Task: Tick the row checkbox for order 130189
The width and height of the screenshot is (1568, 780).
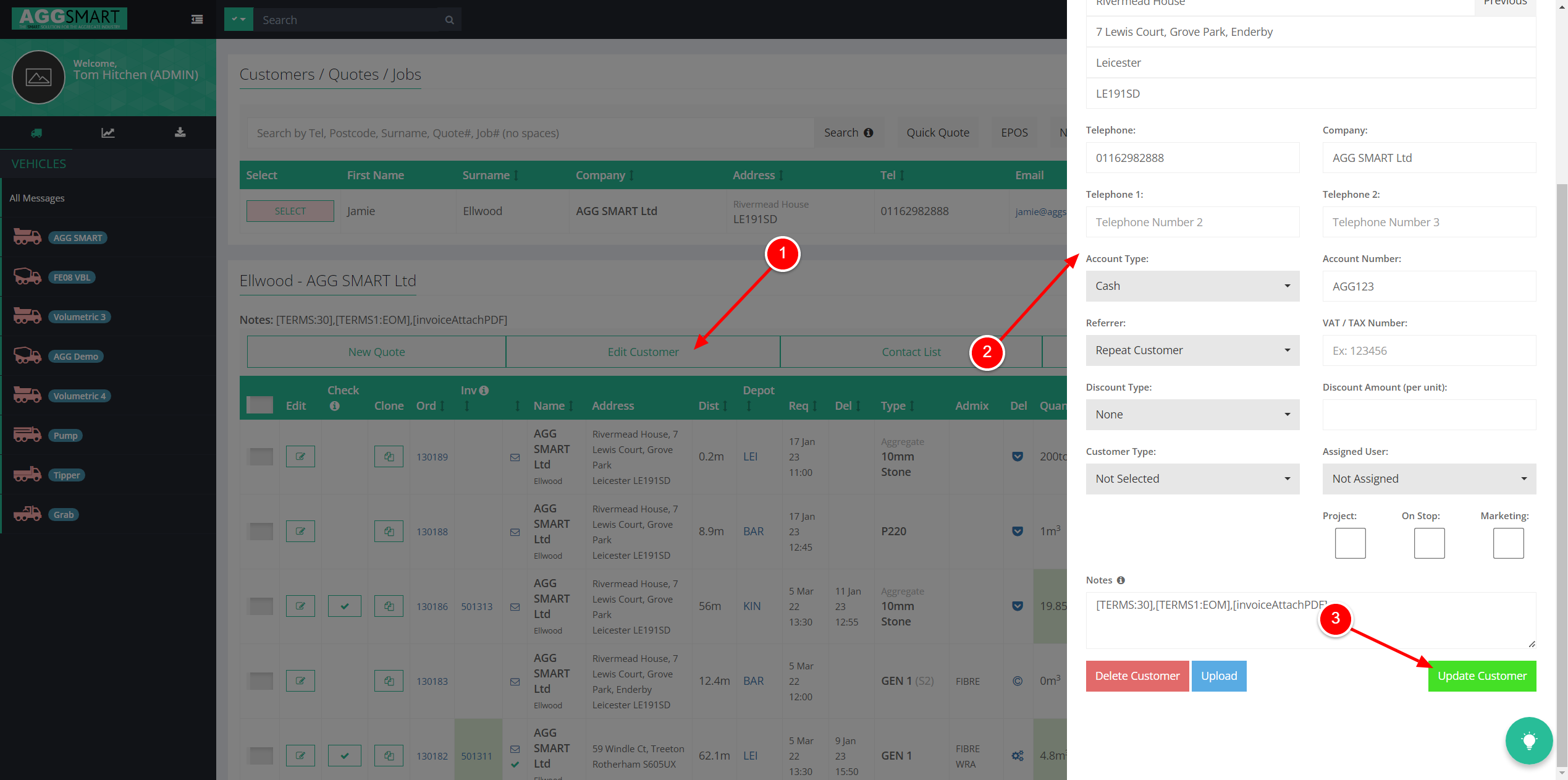Action: click(x=260, y=456)
